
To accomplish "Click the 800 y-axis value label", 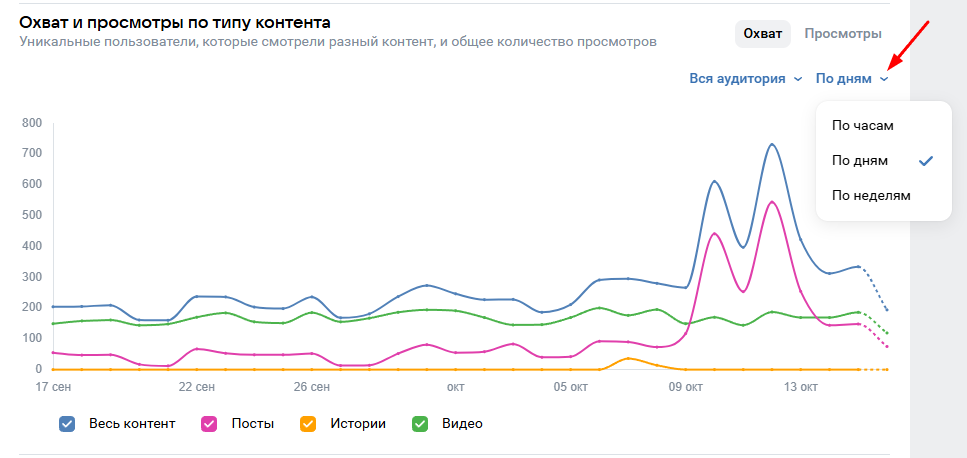I will pos(31,123).
